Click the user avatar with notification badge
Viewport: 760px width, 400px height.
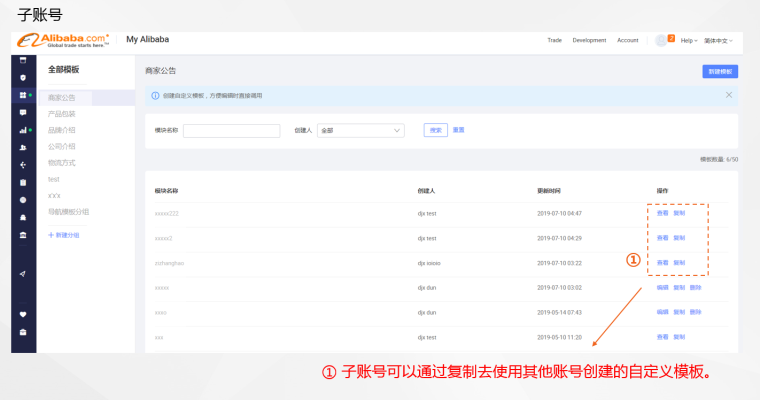tap(664, 40)
